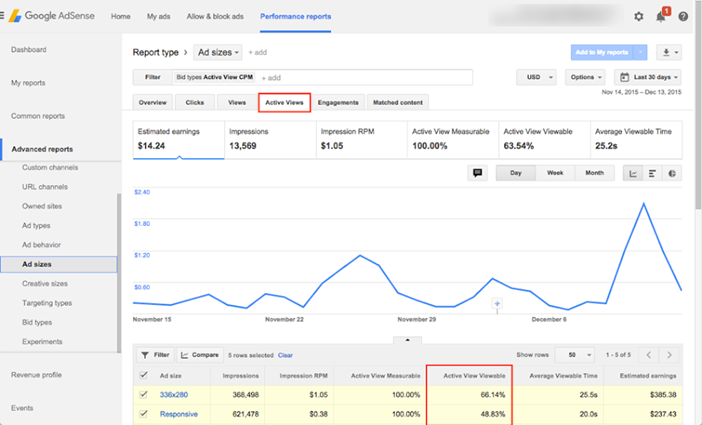Open the chart annotations comment icon

click(478, 173)
